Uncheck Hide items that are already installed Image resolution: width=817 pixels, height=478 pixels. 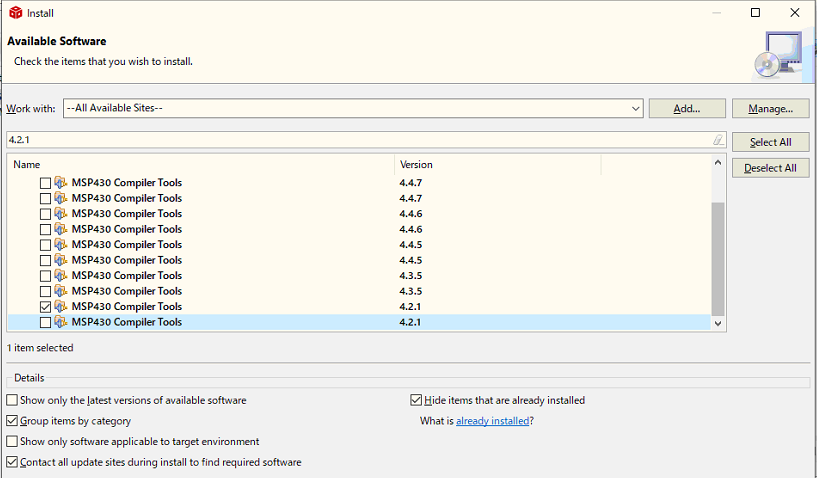pyautogui.click(x=416, y=400)
